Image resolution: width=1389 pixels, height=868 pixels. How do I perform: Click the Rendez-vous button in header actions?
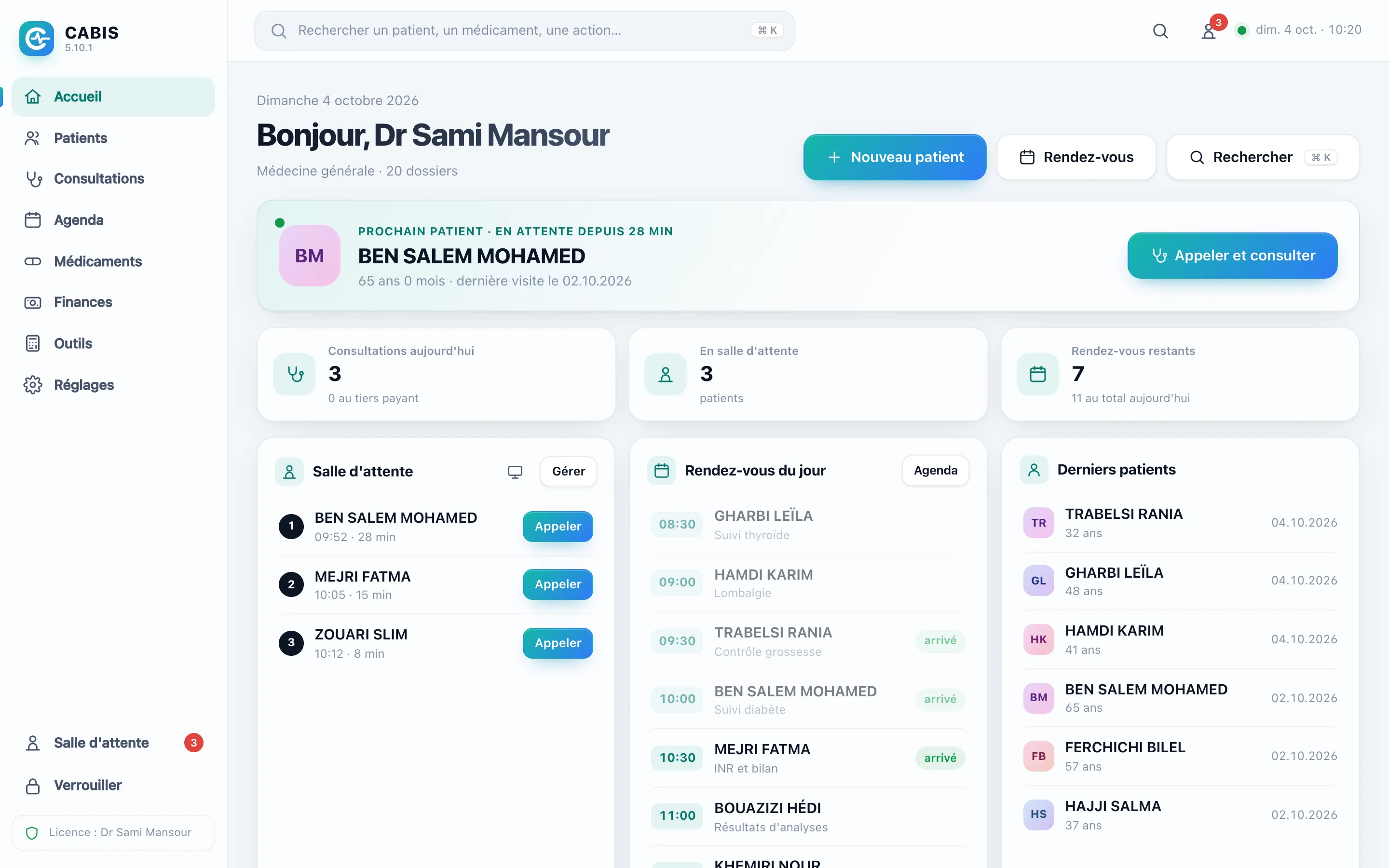click(x=1076, y=157)
